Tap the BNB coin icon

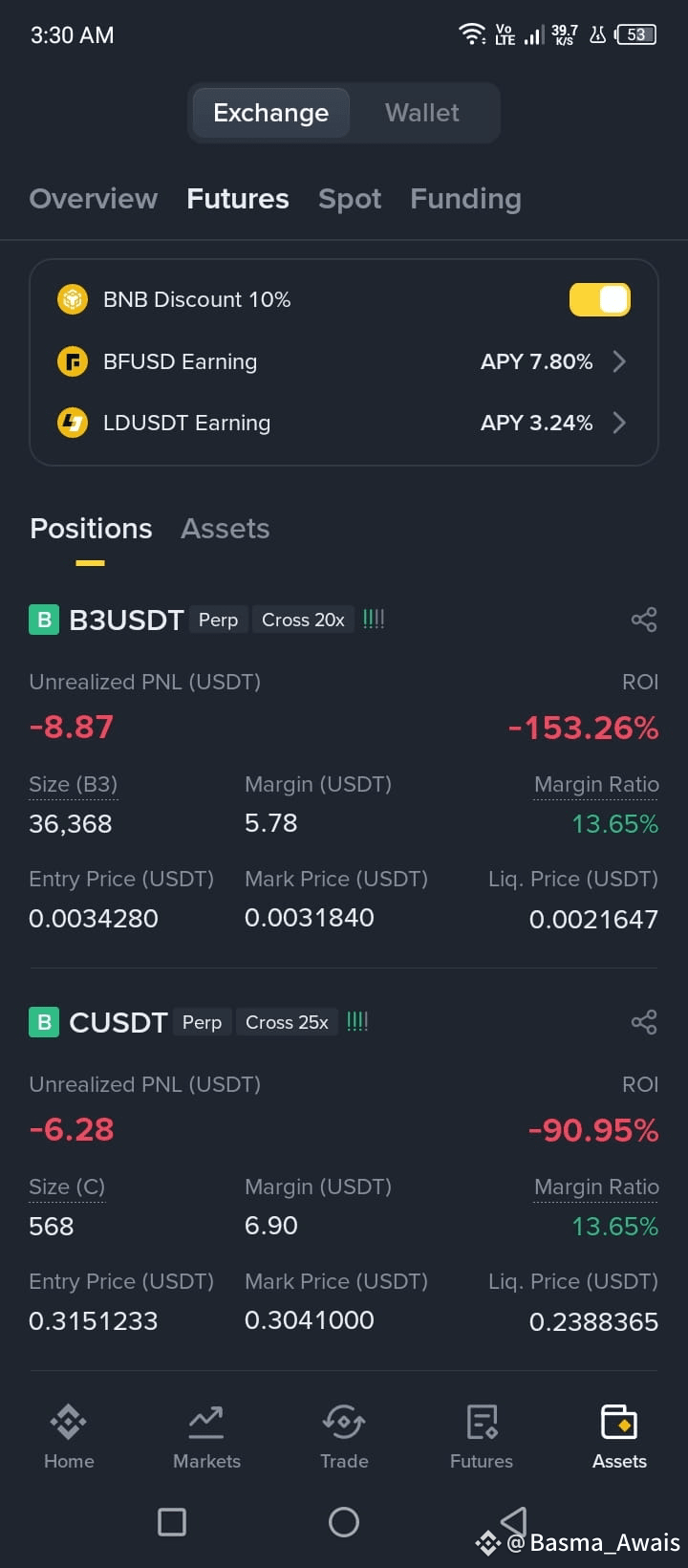point(73,299)
